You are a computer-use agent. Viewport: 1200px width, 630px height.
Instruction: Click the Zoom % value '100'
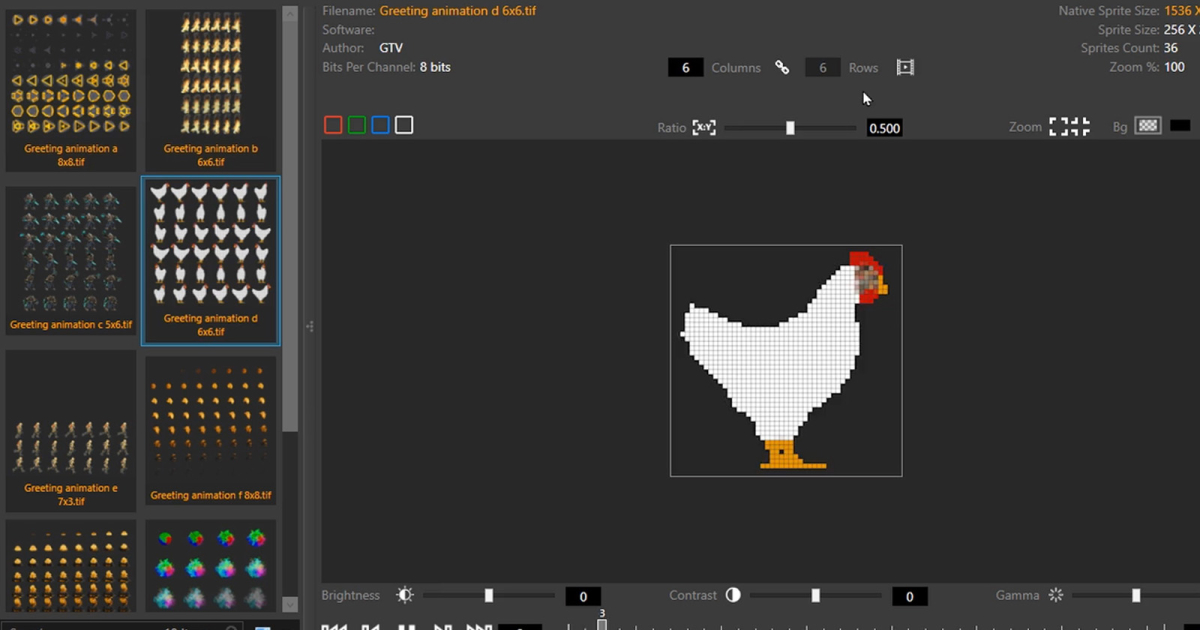click(x=1174, y=67)
